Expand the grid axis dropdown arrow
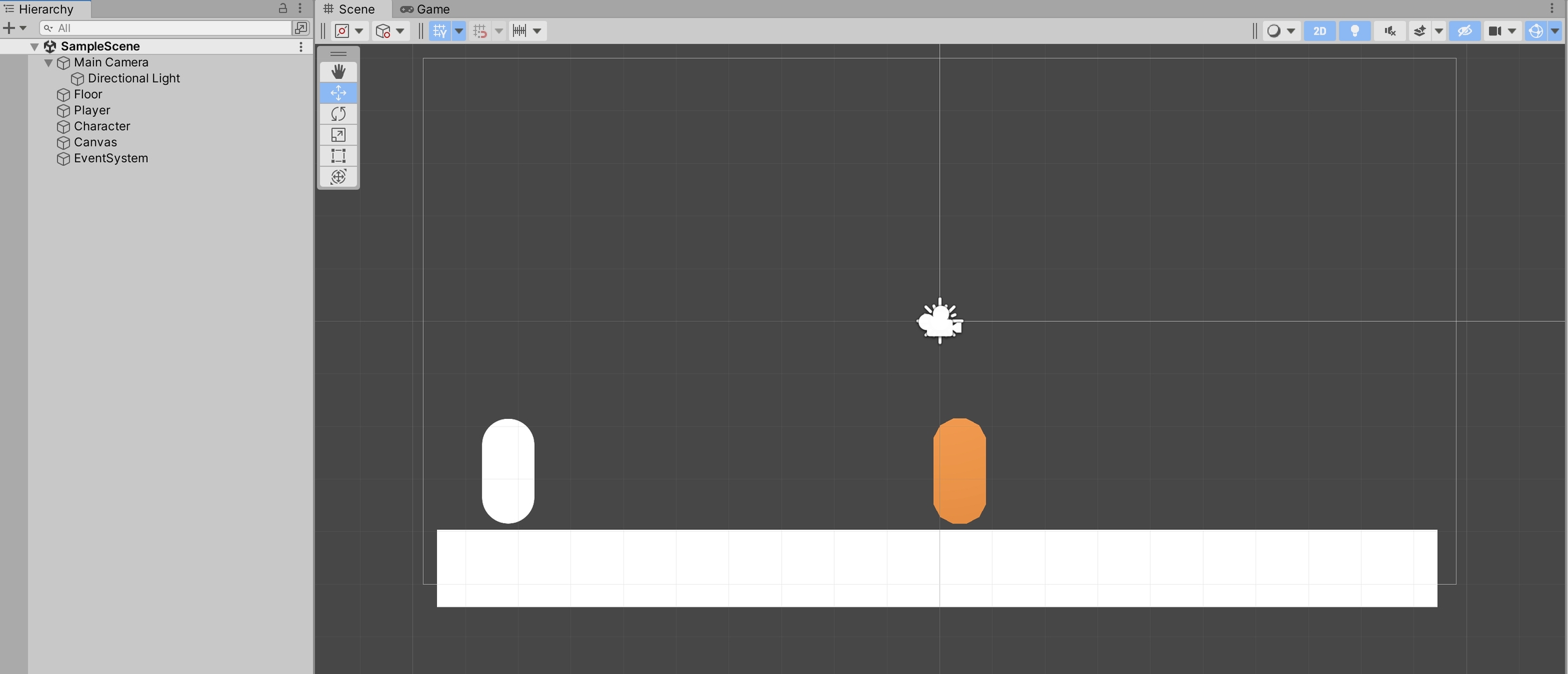Viewport: 1568px width, 674px height. 459,31
